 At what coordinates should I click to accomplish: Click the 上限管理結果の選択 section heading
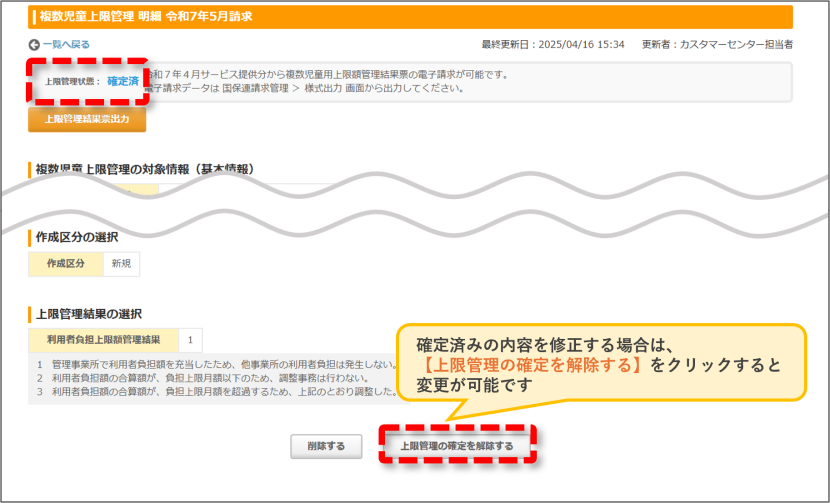(x=88, y=314)
